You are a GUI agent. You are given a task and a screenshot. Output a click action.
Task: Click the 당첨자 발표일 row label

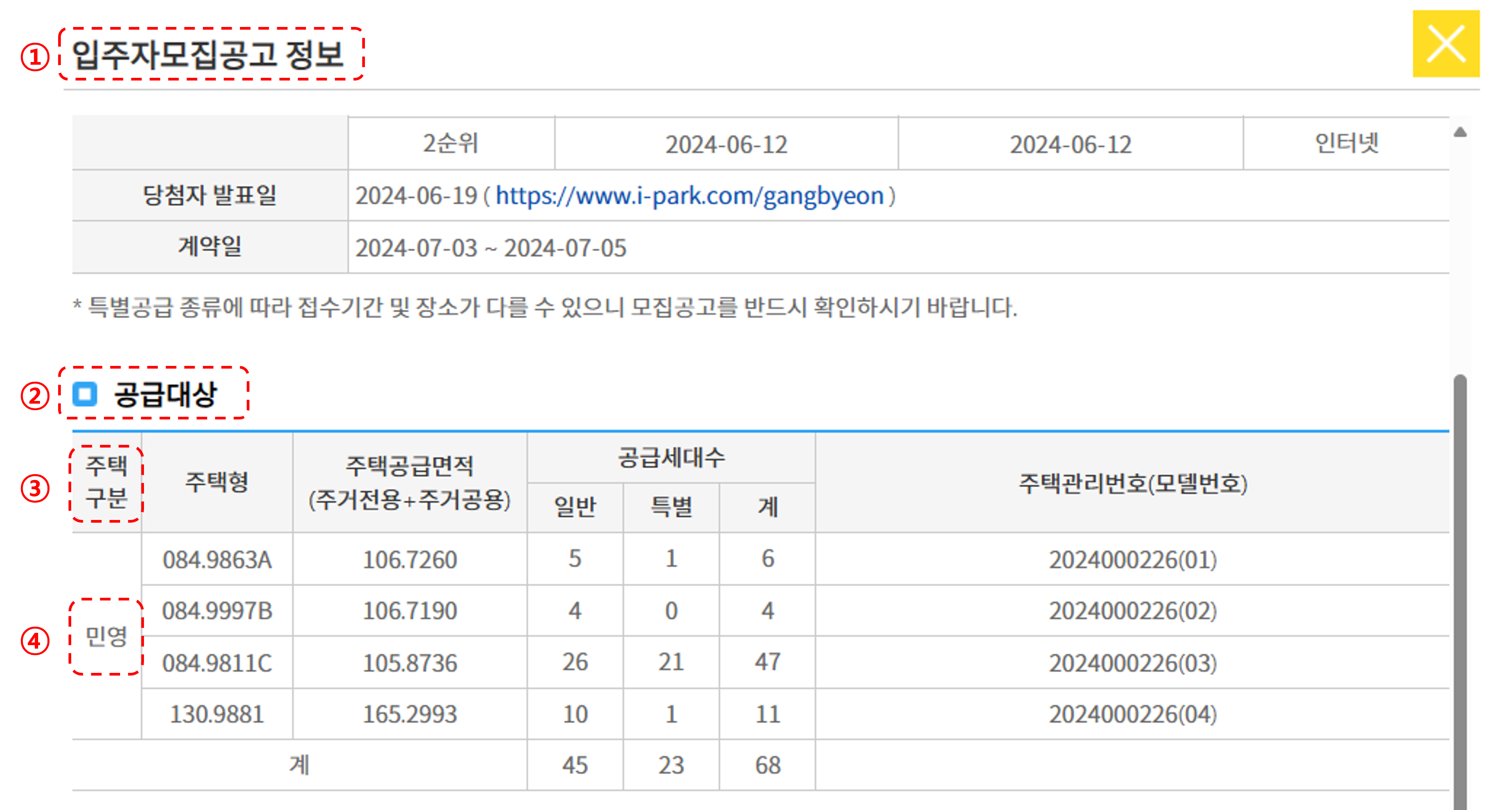pos(209,195)
